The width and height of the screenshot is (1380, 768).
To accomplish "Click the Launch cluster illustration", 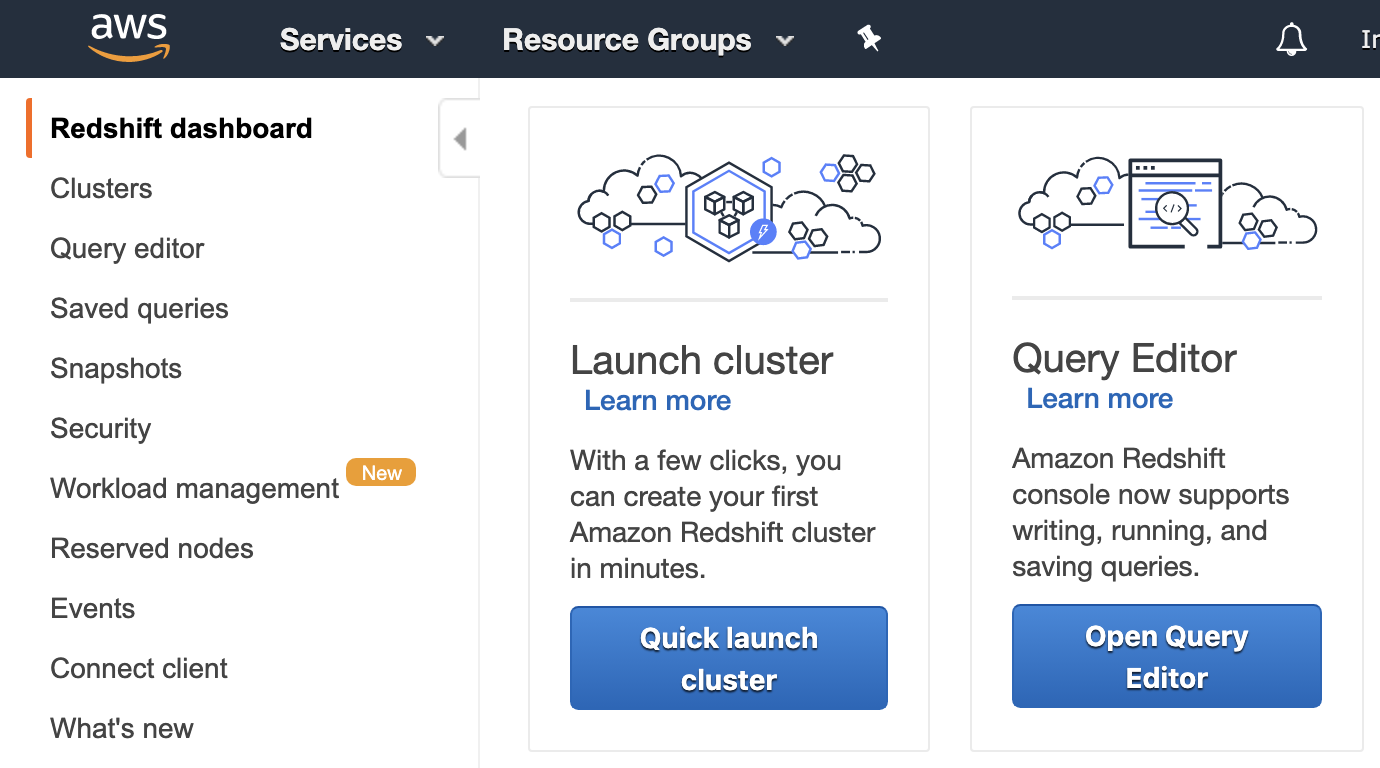I will [729, 208].
